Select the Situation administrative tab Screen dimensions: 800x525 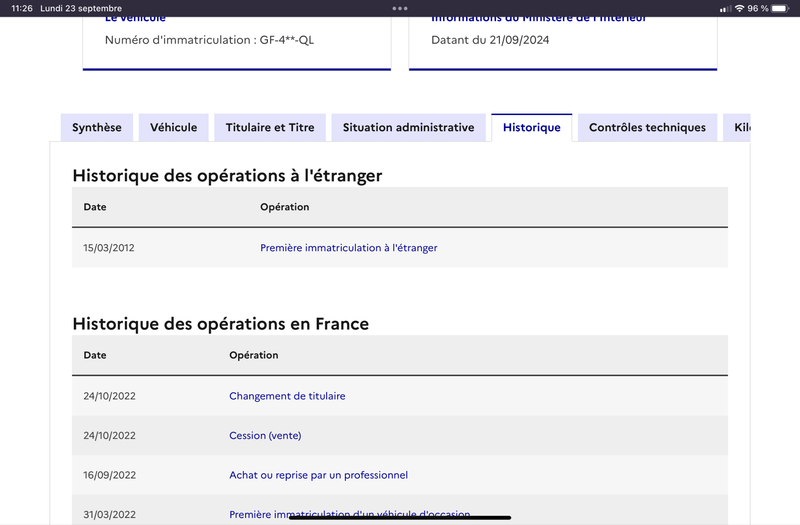pos(409,128)
